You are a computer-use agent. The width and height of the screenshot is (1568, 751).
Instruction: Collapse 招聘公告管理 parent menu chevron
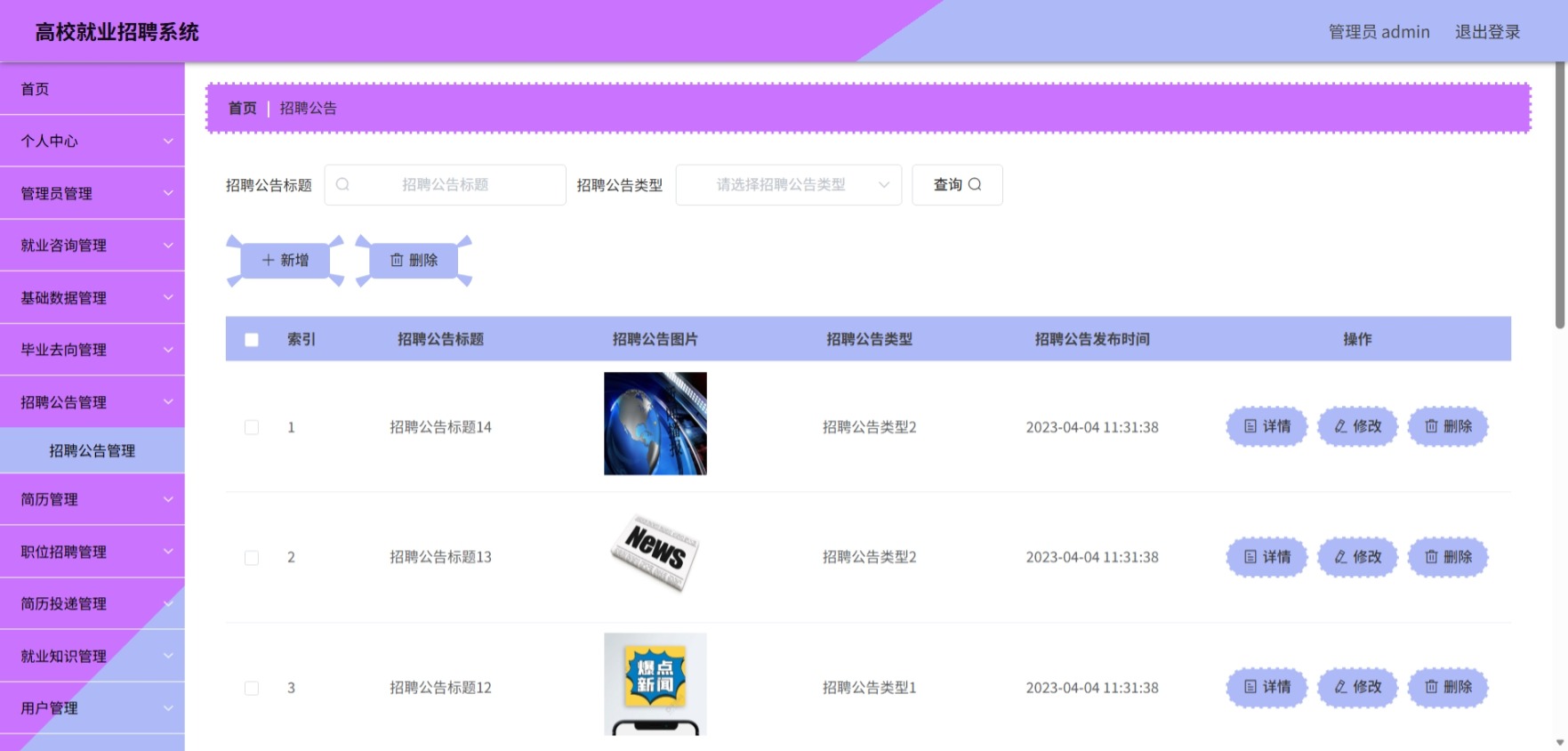pos(168,401)
